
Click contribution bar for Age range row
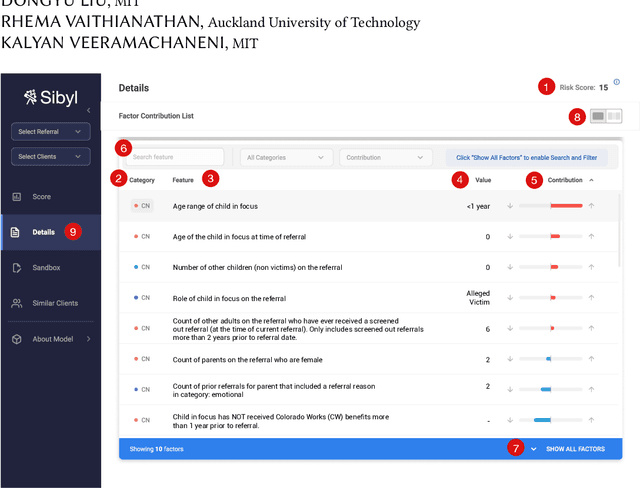(565, 206)
